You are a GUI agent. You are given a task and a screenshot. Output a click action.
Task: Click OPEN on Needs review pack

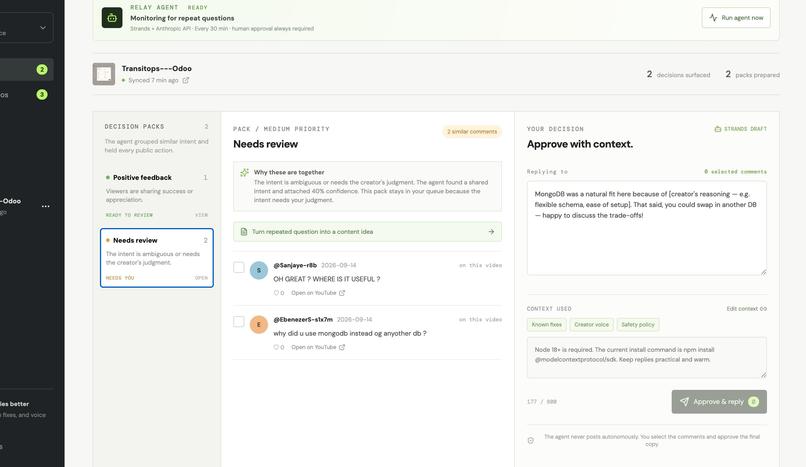coord(202,278)
